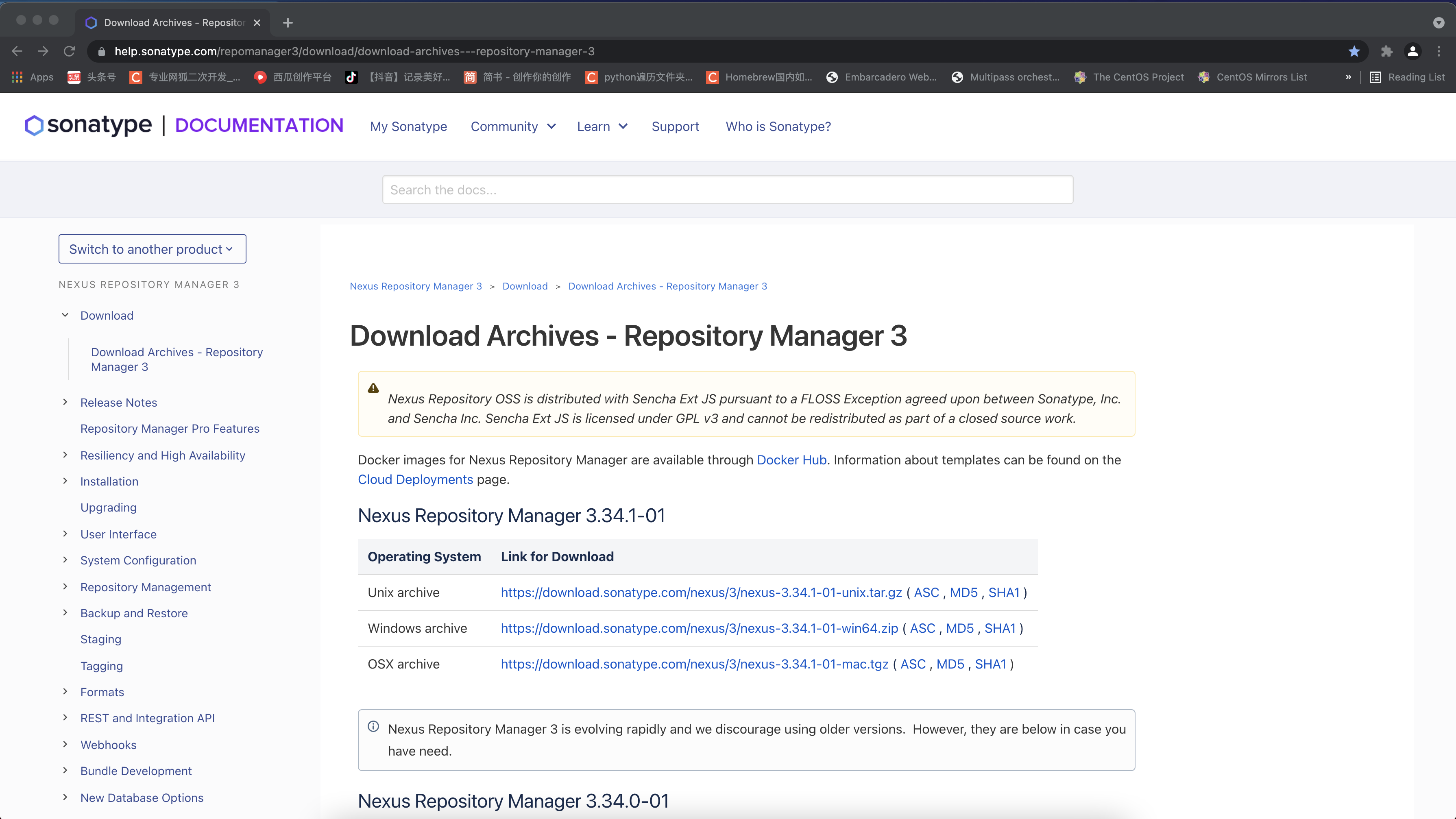The image size is (1456, 819).
Task: Click the browser back arrow
Action: tap(17, 51)
